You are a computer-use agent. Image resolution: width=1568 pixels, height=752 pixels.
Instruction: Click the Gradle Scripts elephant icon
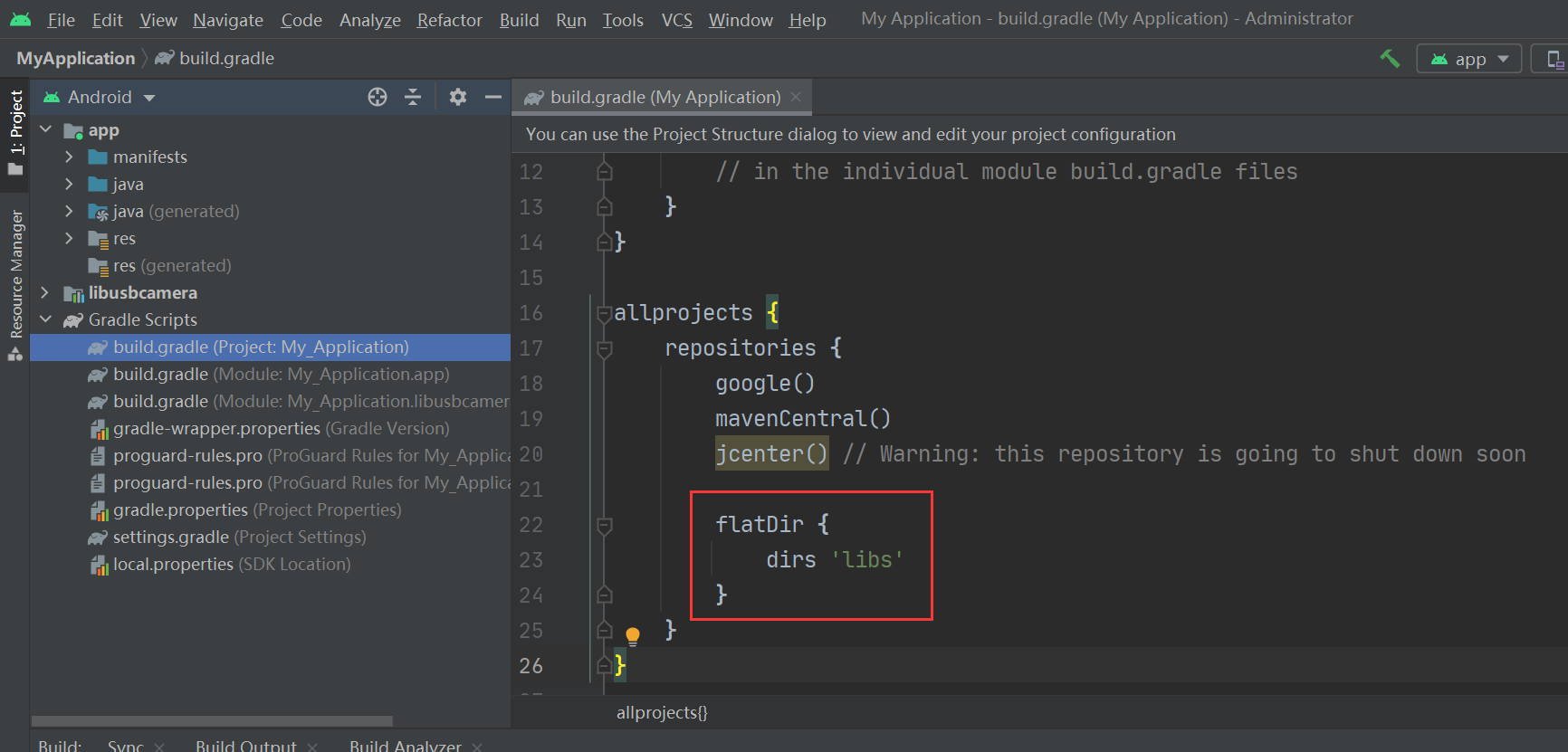pos(73,320)
